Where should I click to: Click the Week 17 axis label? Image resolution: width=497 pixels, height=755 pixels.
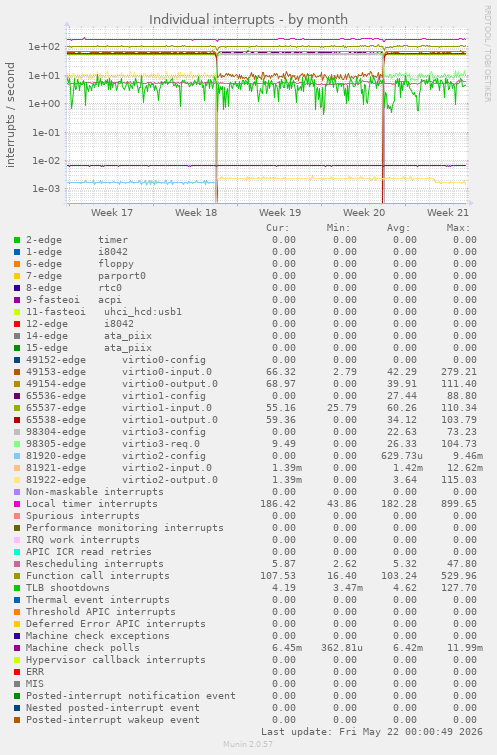click(112, 212)
